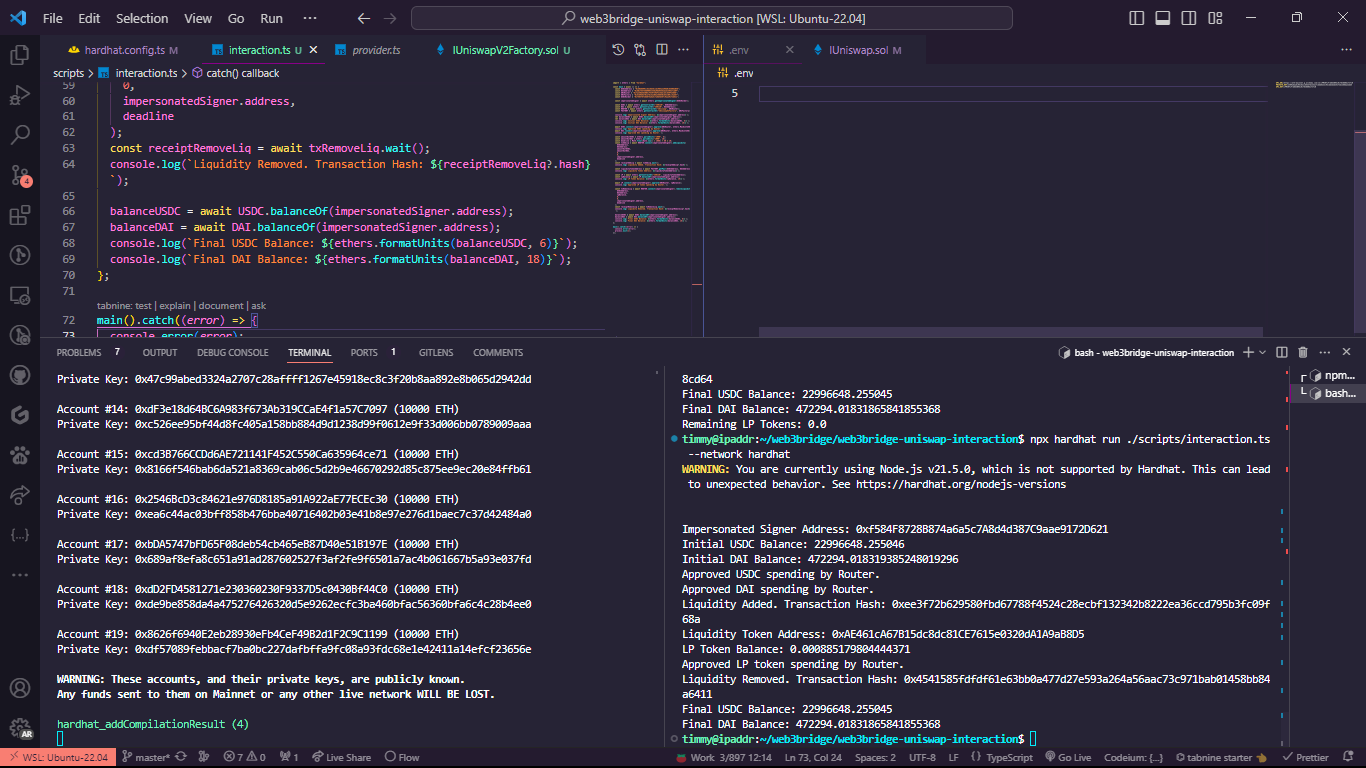
Task: Switch to the DEBUG CONSOLE panel tab
Action: 232,352
